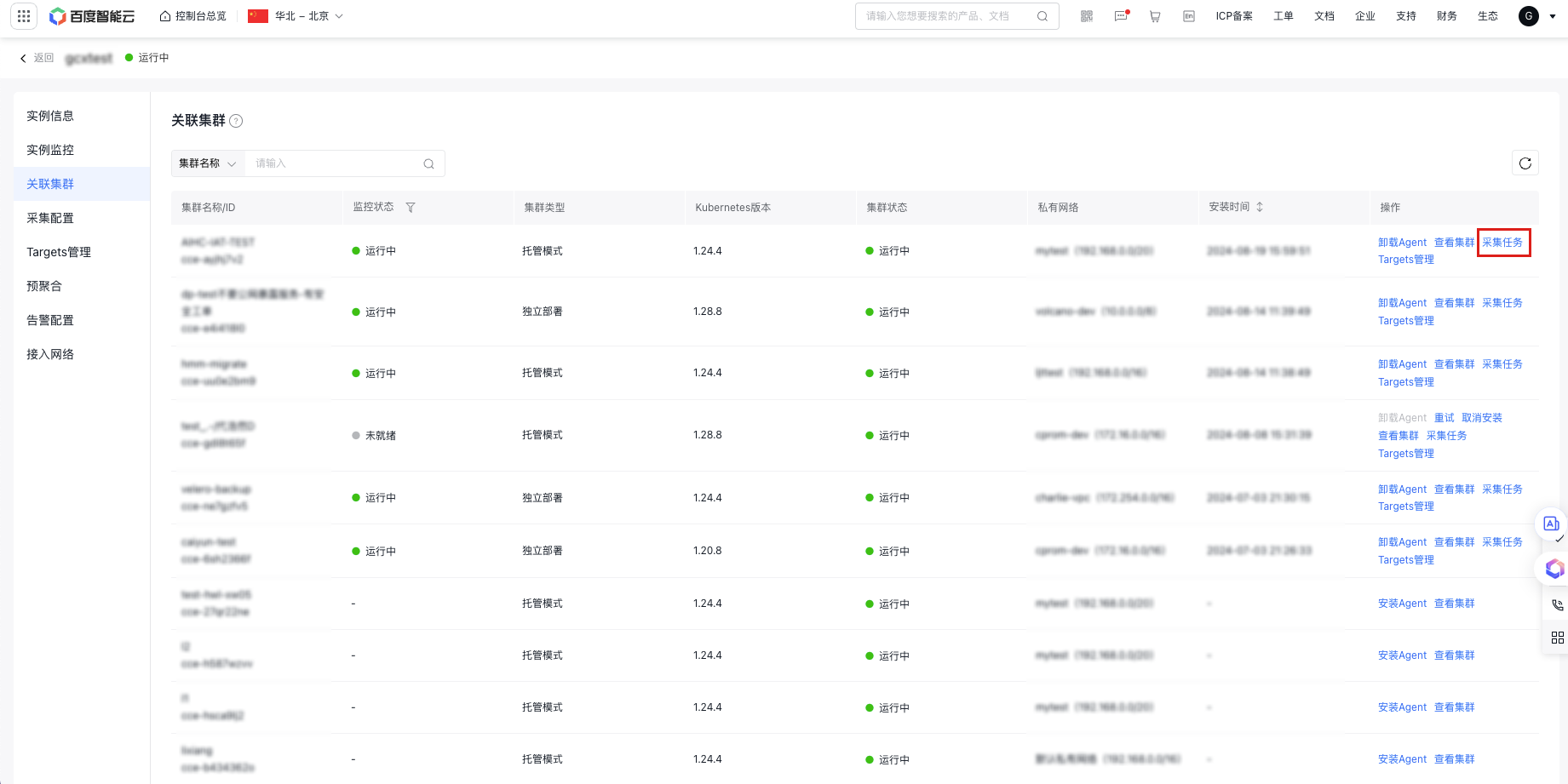1568x784 pixels.
Task: Focus the cluster name 请输入 field
Action: pos(333,163)
